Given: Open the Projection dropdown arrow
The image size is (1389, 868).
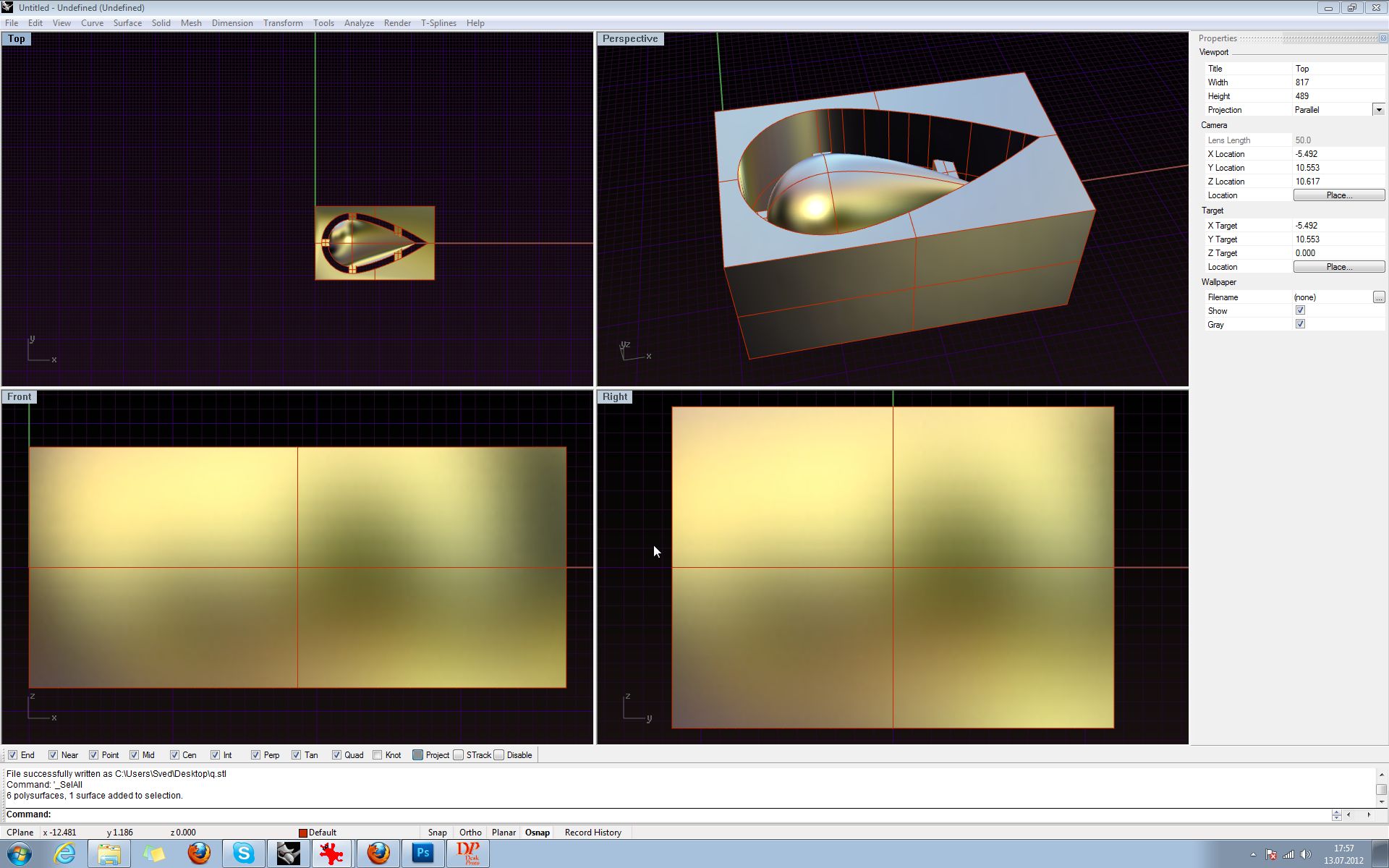Looking at the screenshot, I should pos(1378,110).
